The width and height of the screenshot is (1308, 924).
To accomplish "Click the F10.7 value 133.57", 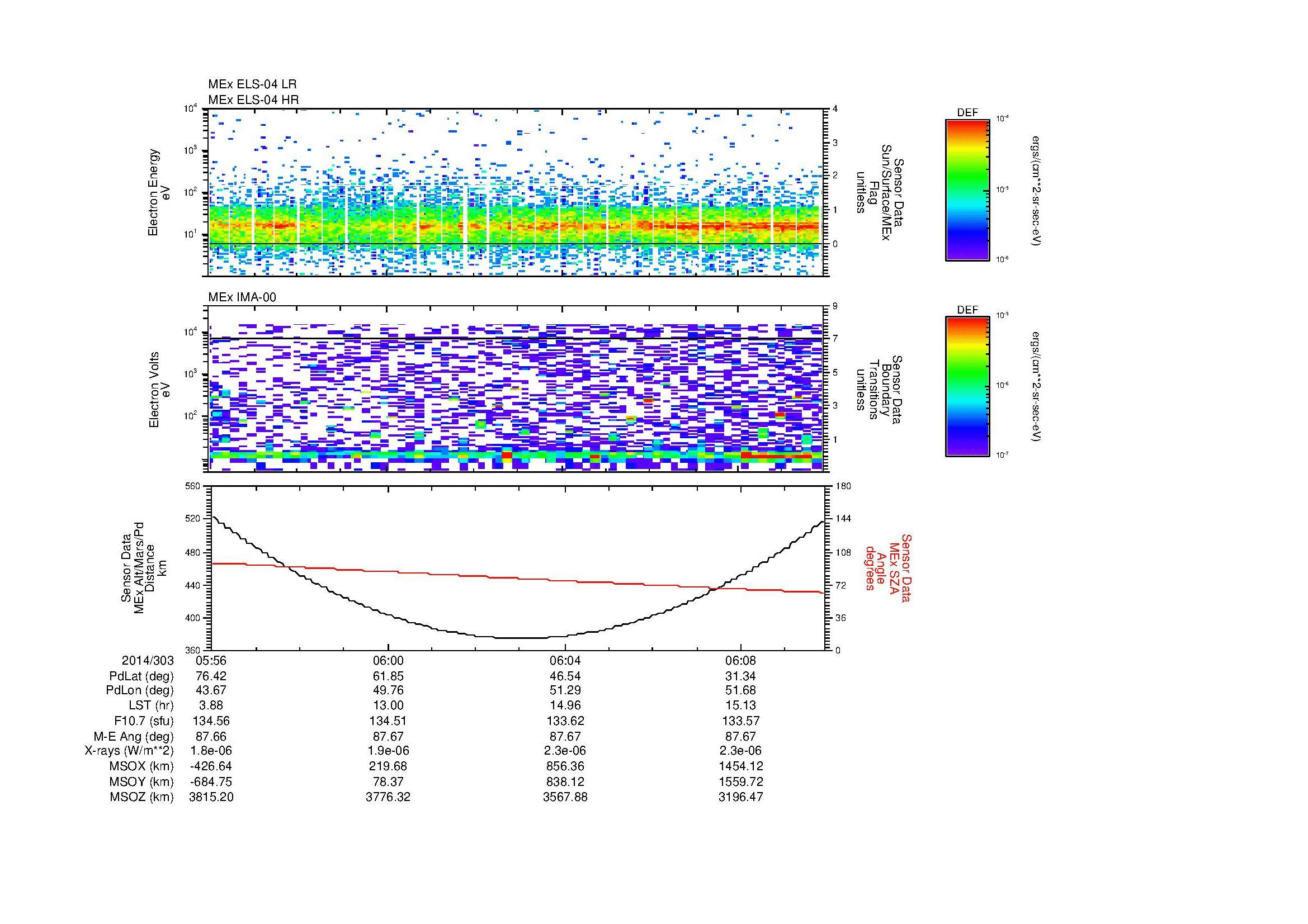I will pyautogui.click(x=740, y=721).
